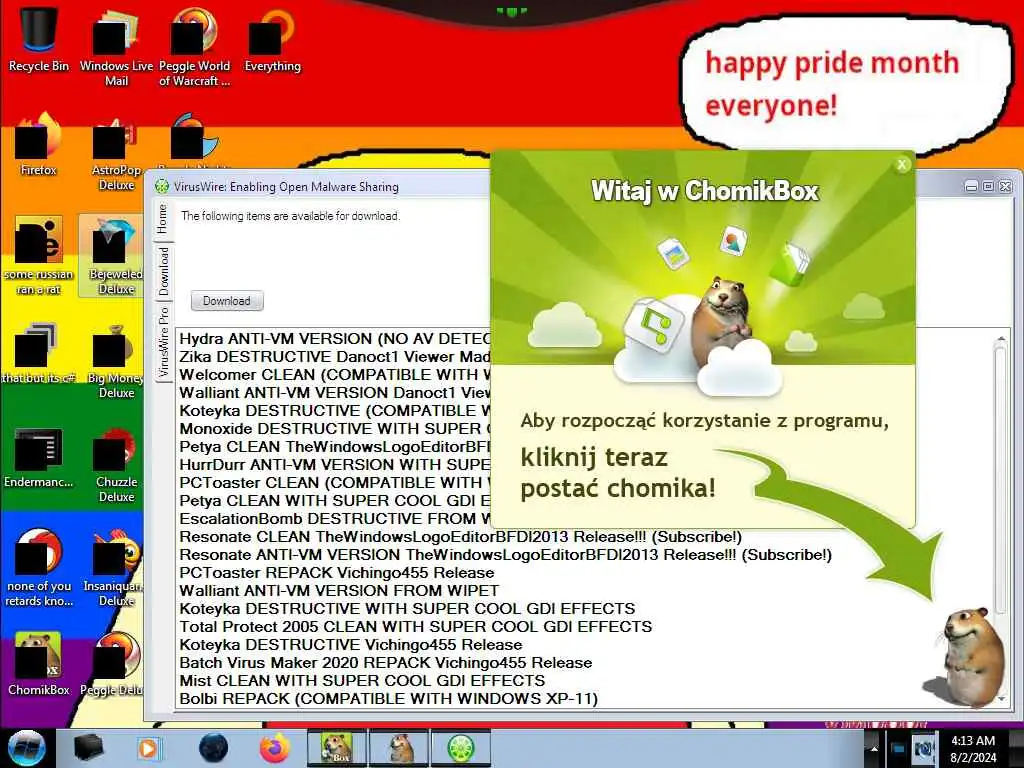This screenshot has height=768, width=1024.
Task: Select 'Koteyka DESTRUCTIVE WITH SUPER COOL GDI'
Action: (x=407, y=609)
